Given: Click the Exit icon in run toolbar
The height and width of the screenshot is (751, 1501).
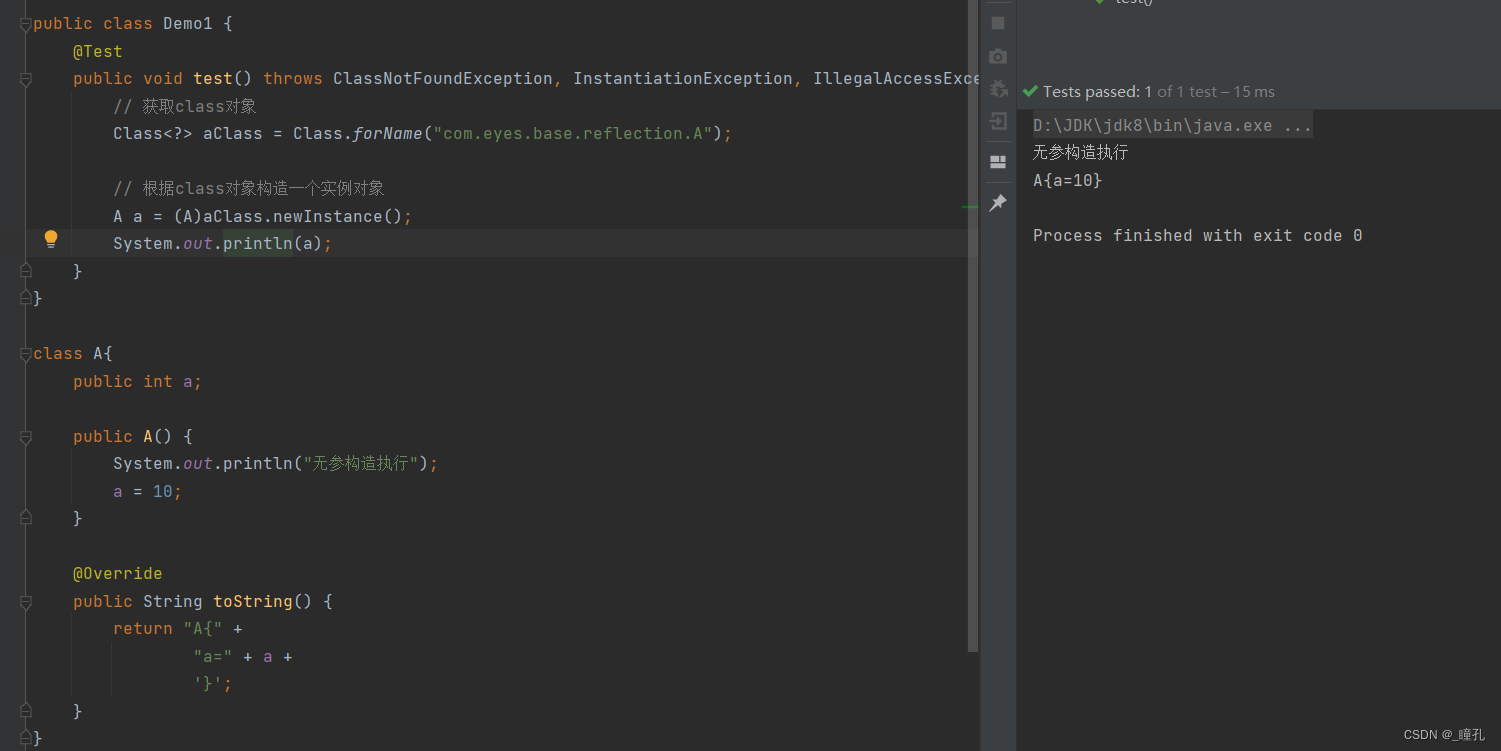Looking at the screenshot, I should 998,122.
